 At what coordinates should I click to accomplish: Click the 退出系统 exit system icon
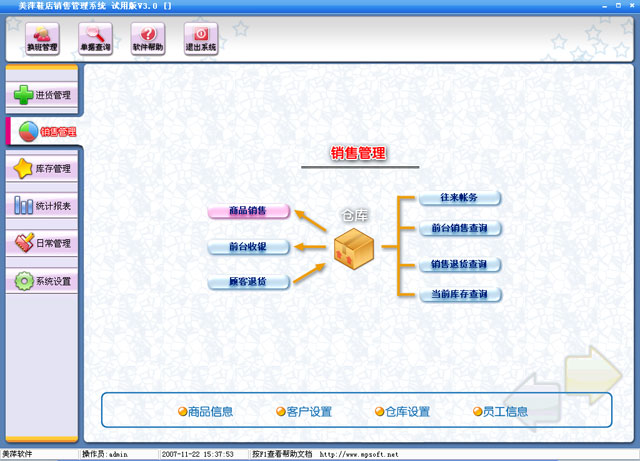click(200, 39)
